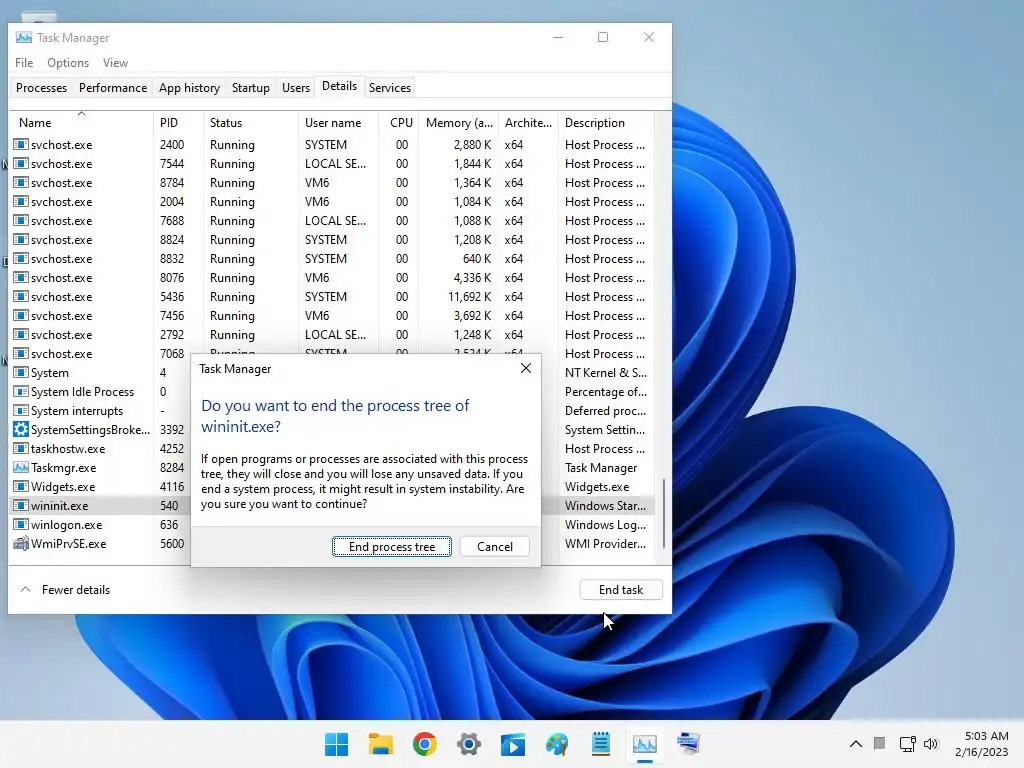Open File Explorer from the taskbar
Screen dimensions: 1024x768
pyautogui.click(x=381, y=744)
